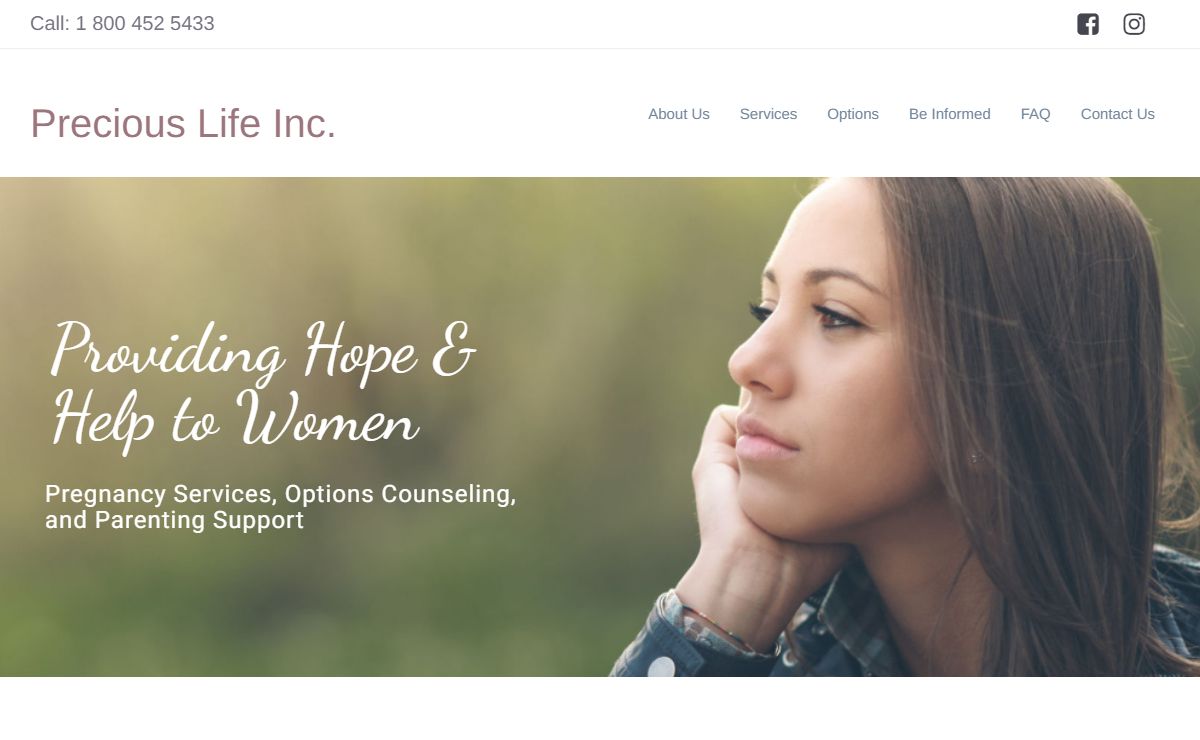Visit the Be Informed page
This screenshot has width=1200, height=740.
pos(950,114)
